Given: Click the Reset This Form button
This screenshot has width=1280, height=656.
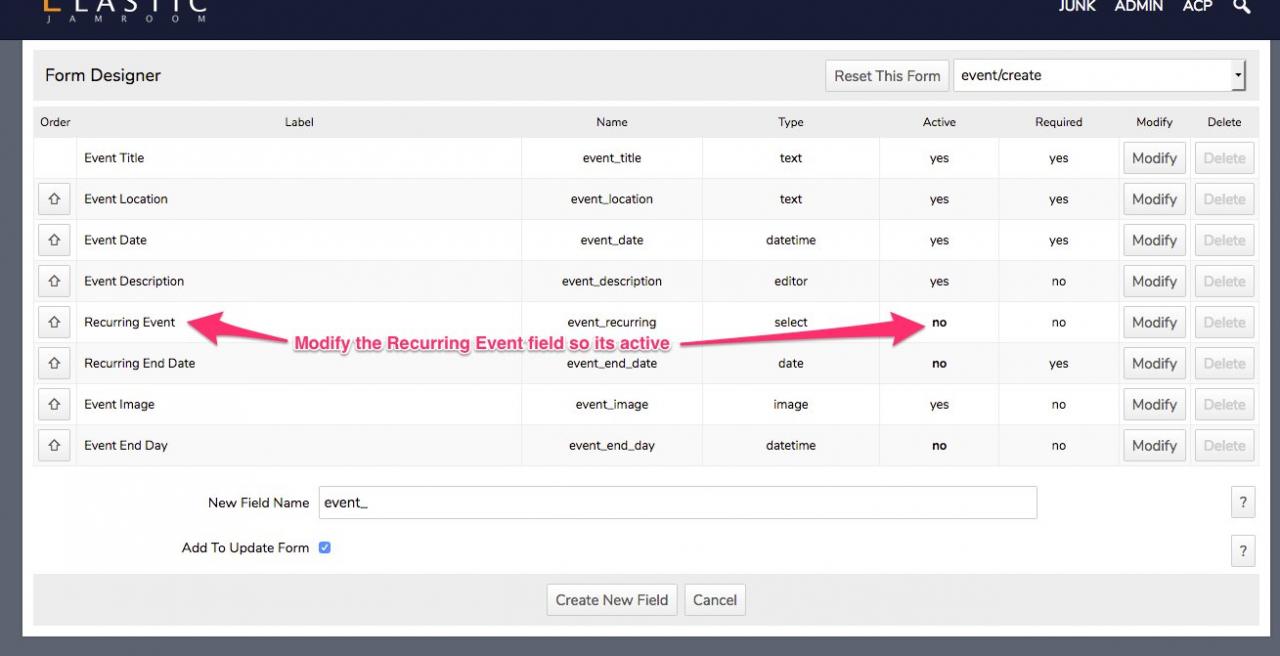Looking at the screenshot, I should (x=887, y=75).
